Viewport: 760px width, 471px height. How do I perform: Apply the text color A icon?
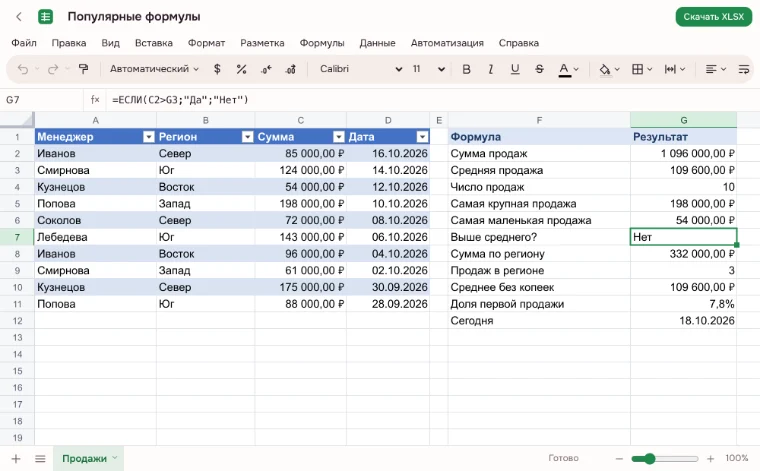(x=564, y=69)
